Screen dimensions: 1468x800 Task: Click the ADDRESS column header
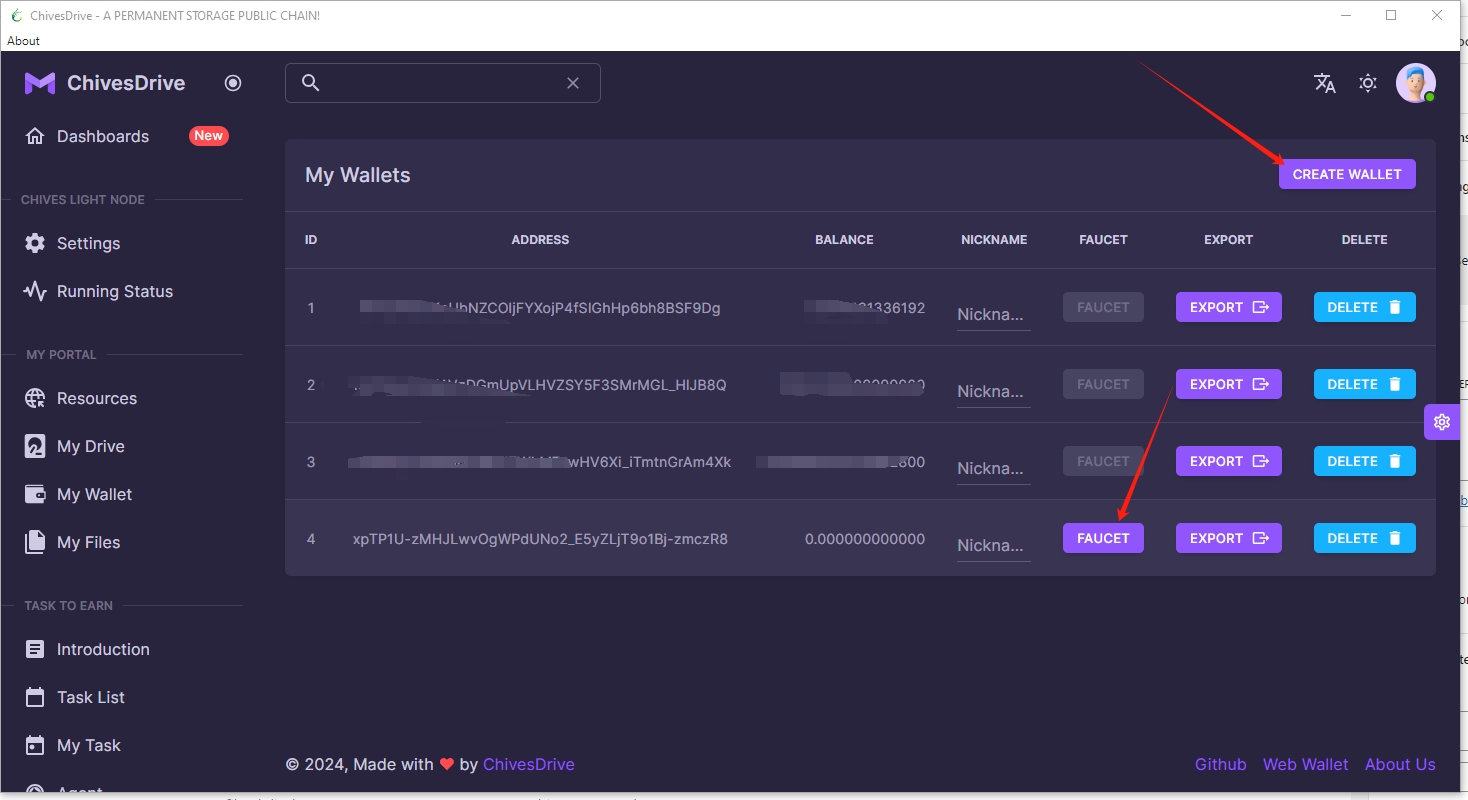540,240
